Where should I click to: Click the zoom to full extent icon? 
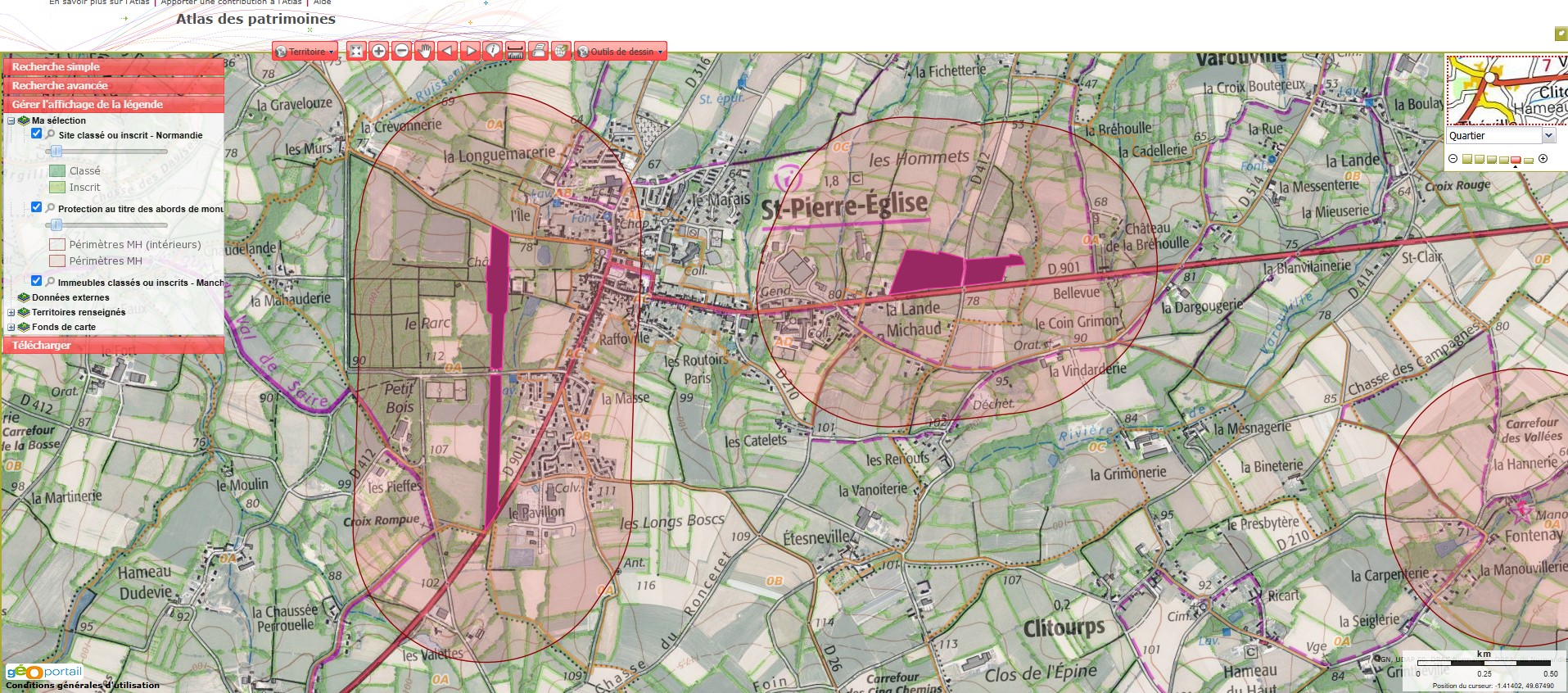(356, 51)
